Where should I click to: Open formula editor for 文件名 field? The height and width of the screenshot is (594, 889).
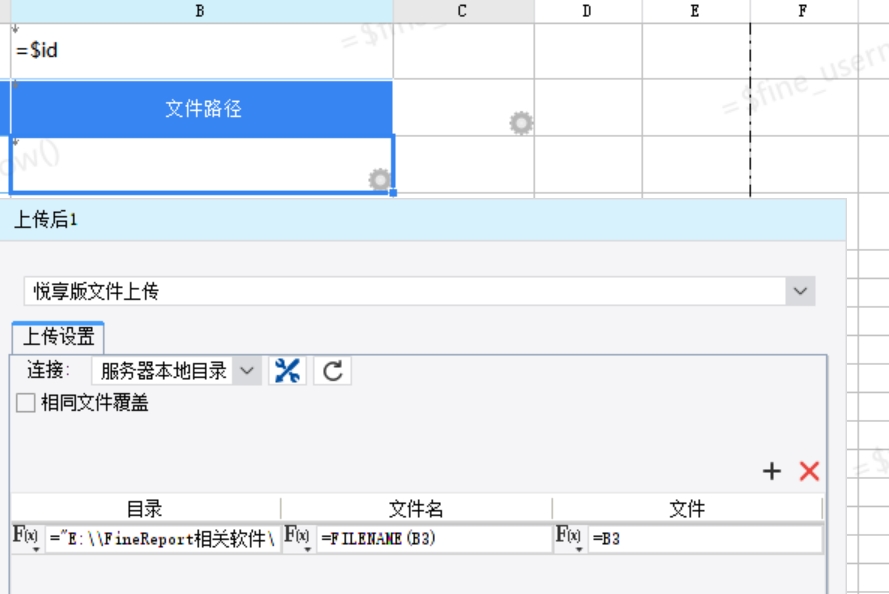coord(298,538)
